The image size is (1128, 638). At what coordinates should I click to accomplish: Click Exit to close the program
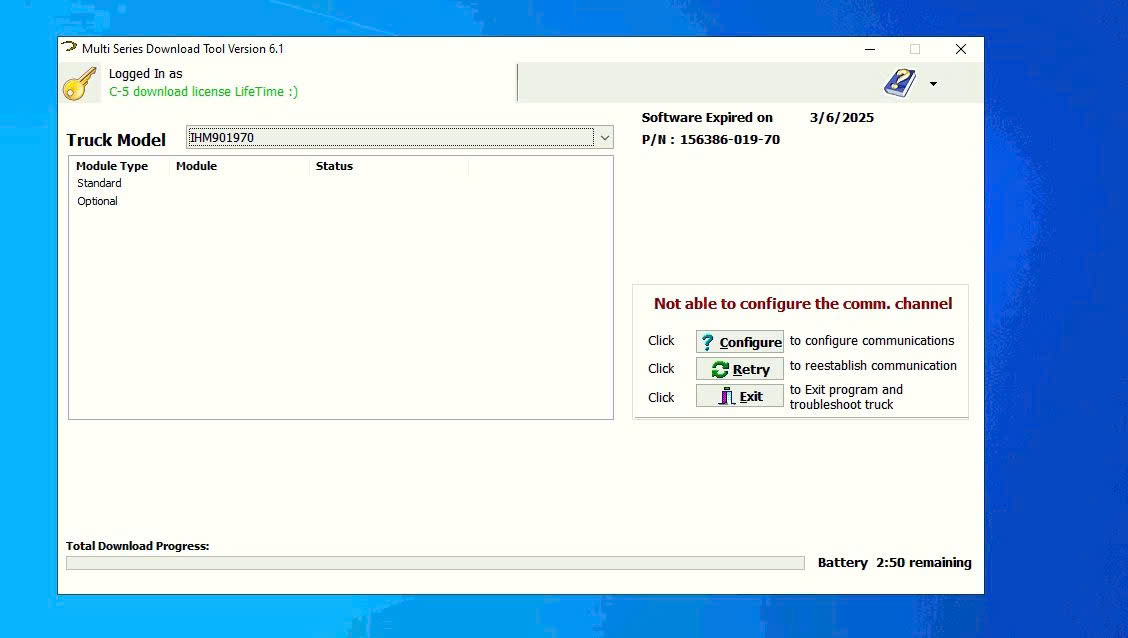740,395
